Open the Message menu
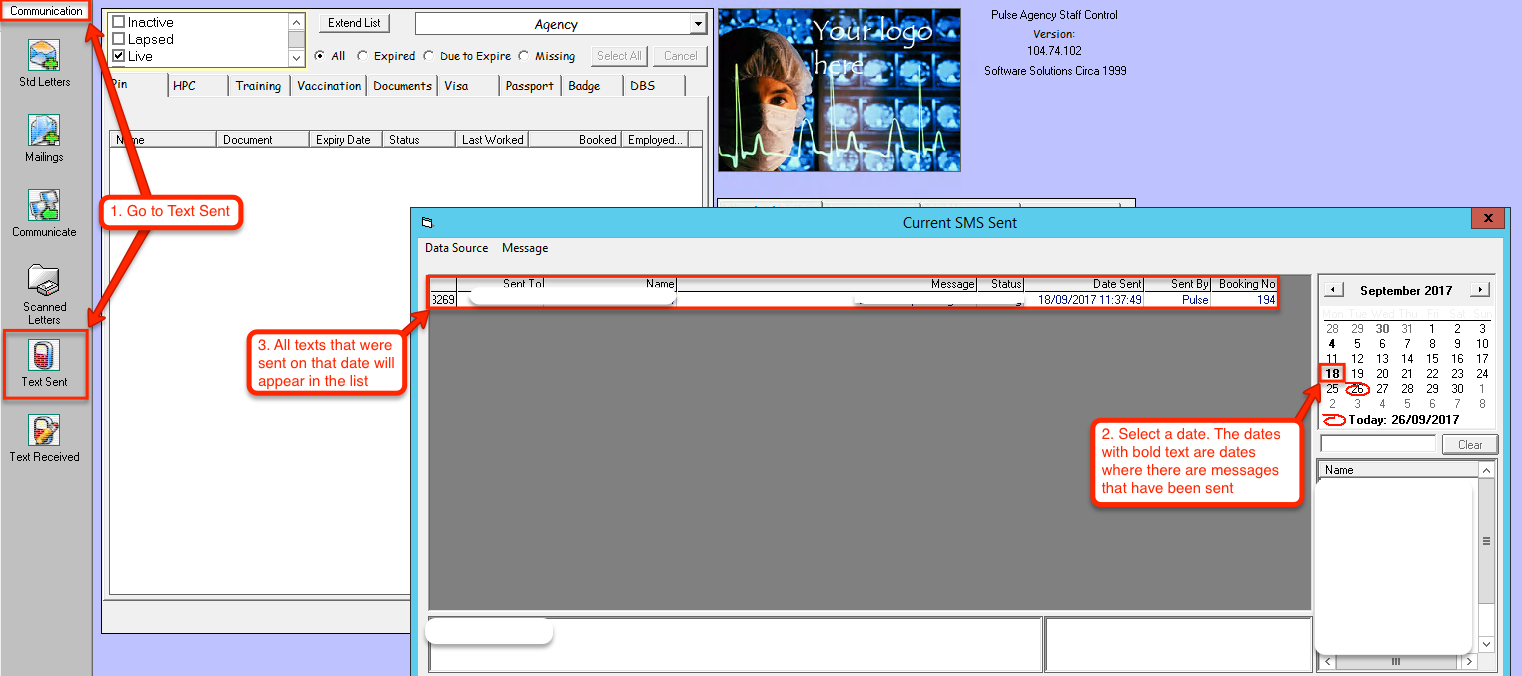 (525, 248)
